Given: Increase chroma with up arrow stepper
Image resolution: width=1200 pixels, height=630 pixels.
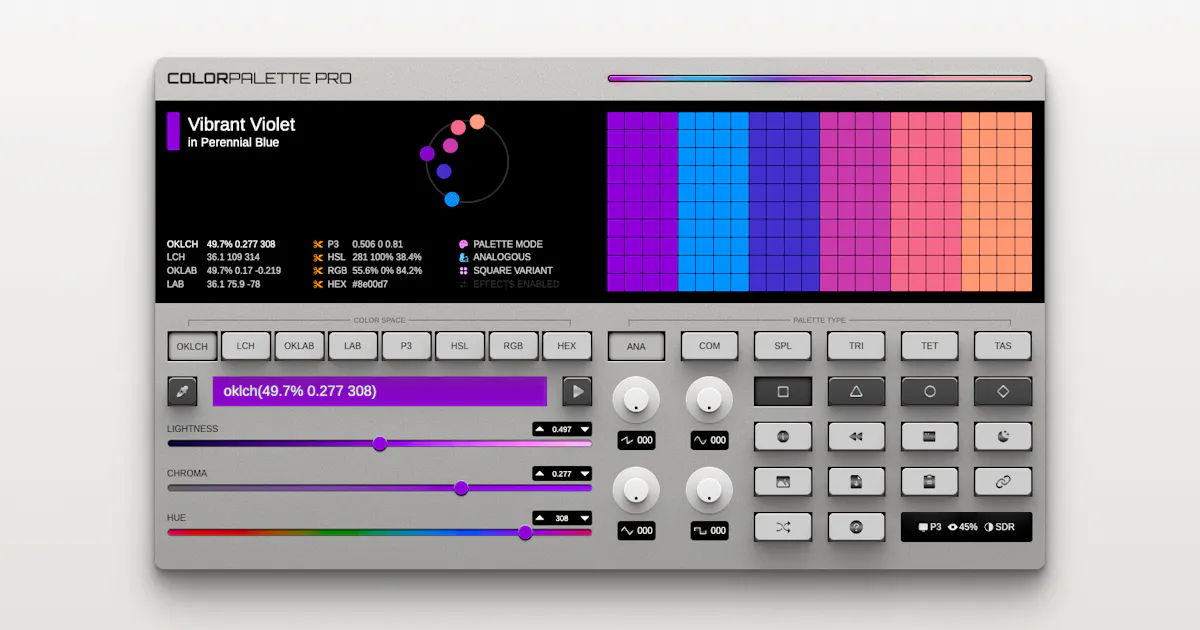Looking at the screenshot, I should (x=540, y=474).
